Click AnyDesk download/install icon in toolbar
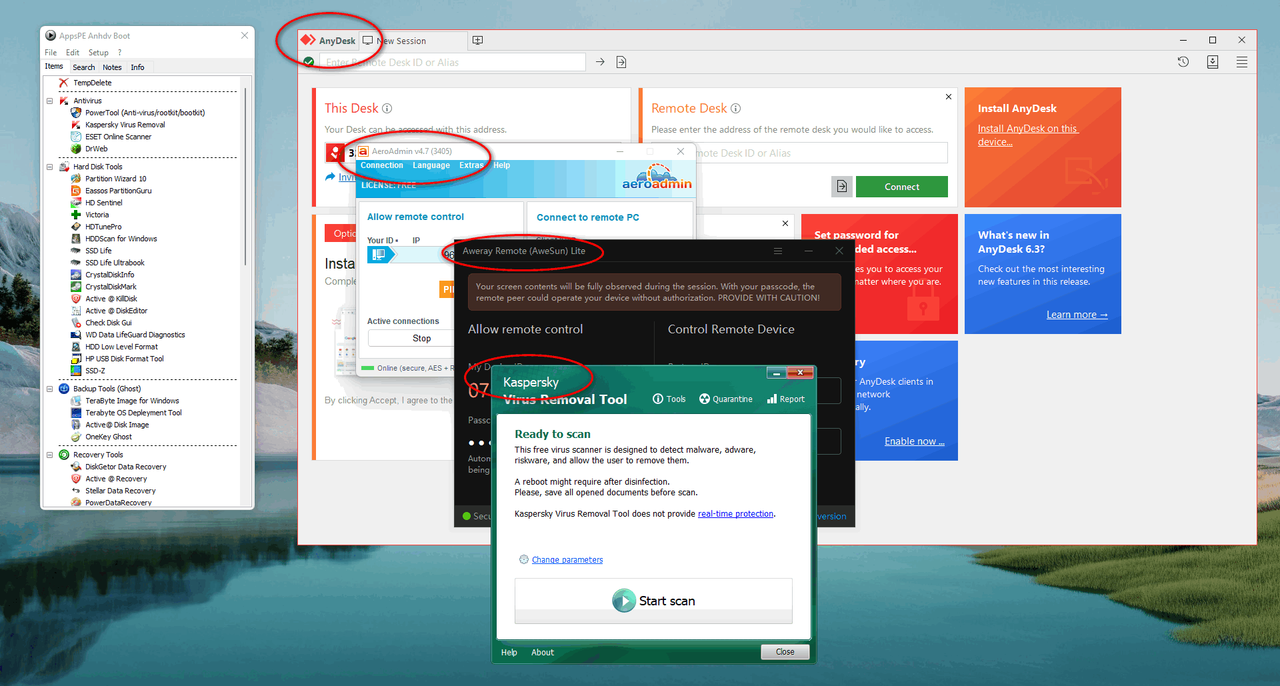The height and width of the screenshot is (686, 1280). coord(1212,62)
